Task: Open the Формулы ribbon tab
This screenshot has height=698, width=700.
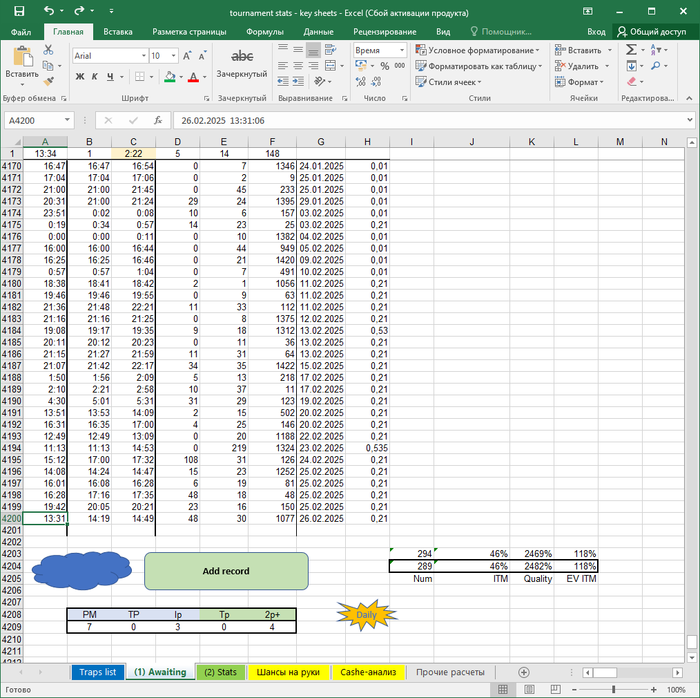Action: coord(264,31)
